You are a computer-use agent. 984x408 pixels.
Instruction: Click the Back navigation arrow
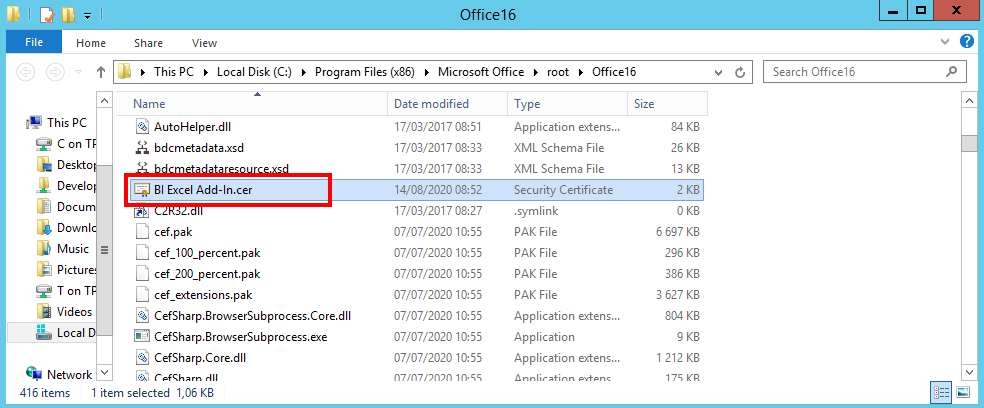coord(27,72)
